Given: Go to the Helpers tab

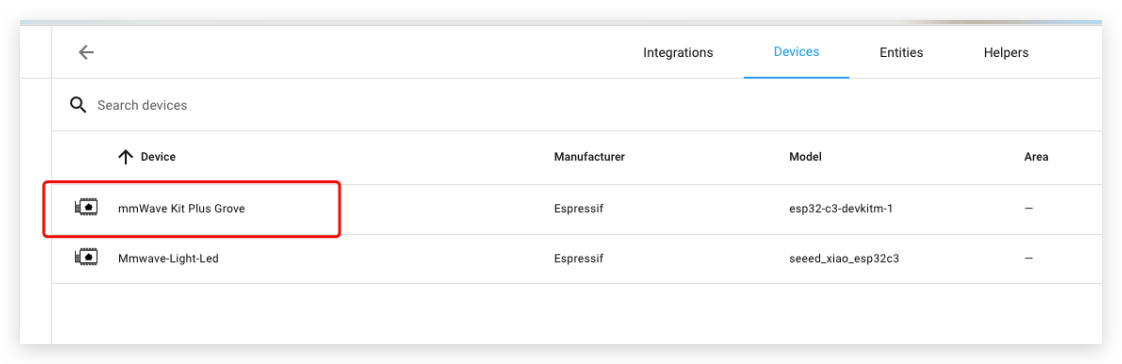Looking at the screenshot, I should 1005,52.
